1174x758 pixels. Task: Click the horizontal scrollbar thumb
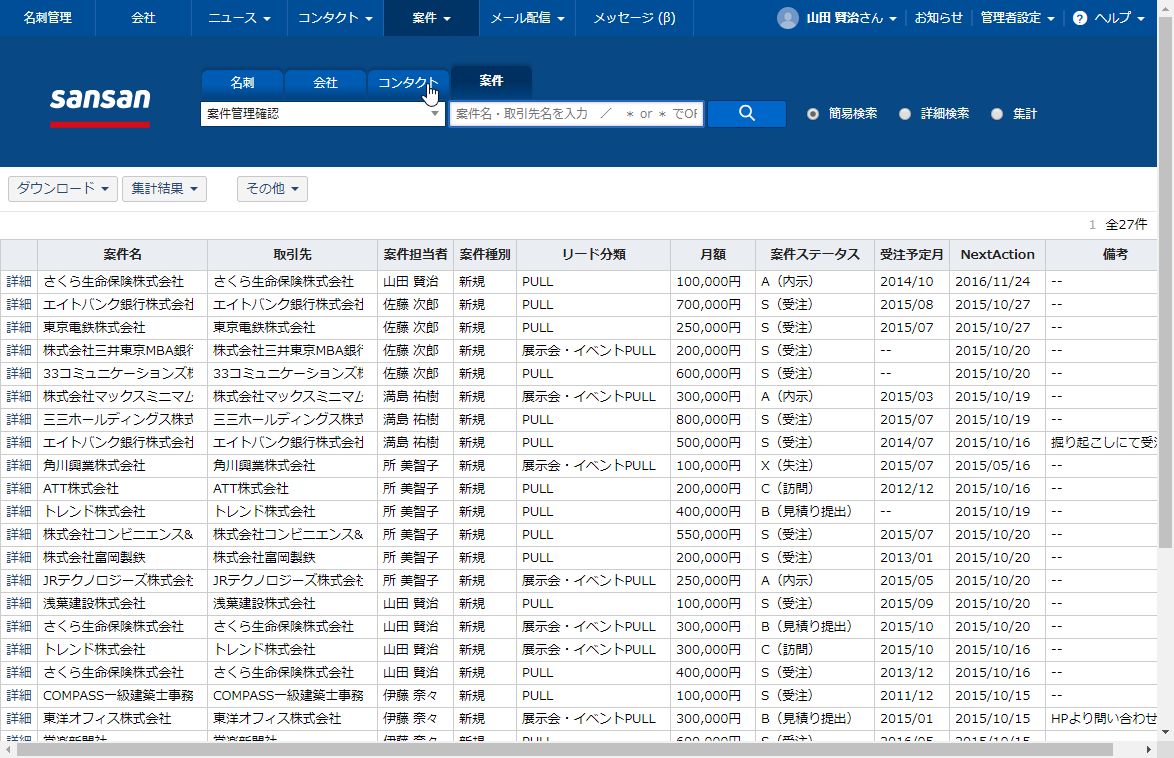[x=563, y=750]
